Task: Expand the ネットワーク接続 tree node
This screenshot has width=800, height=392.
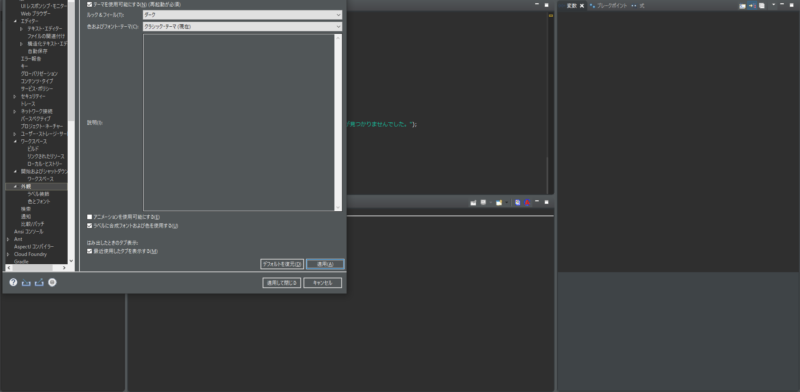Action: pyautogui.click(x=15, y=111)
